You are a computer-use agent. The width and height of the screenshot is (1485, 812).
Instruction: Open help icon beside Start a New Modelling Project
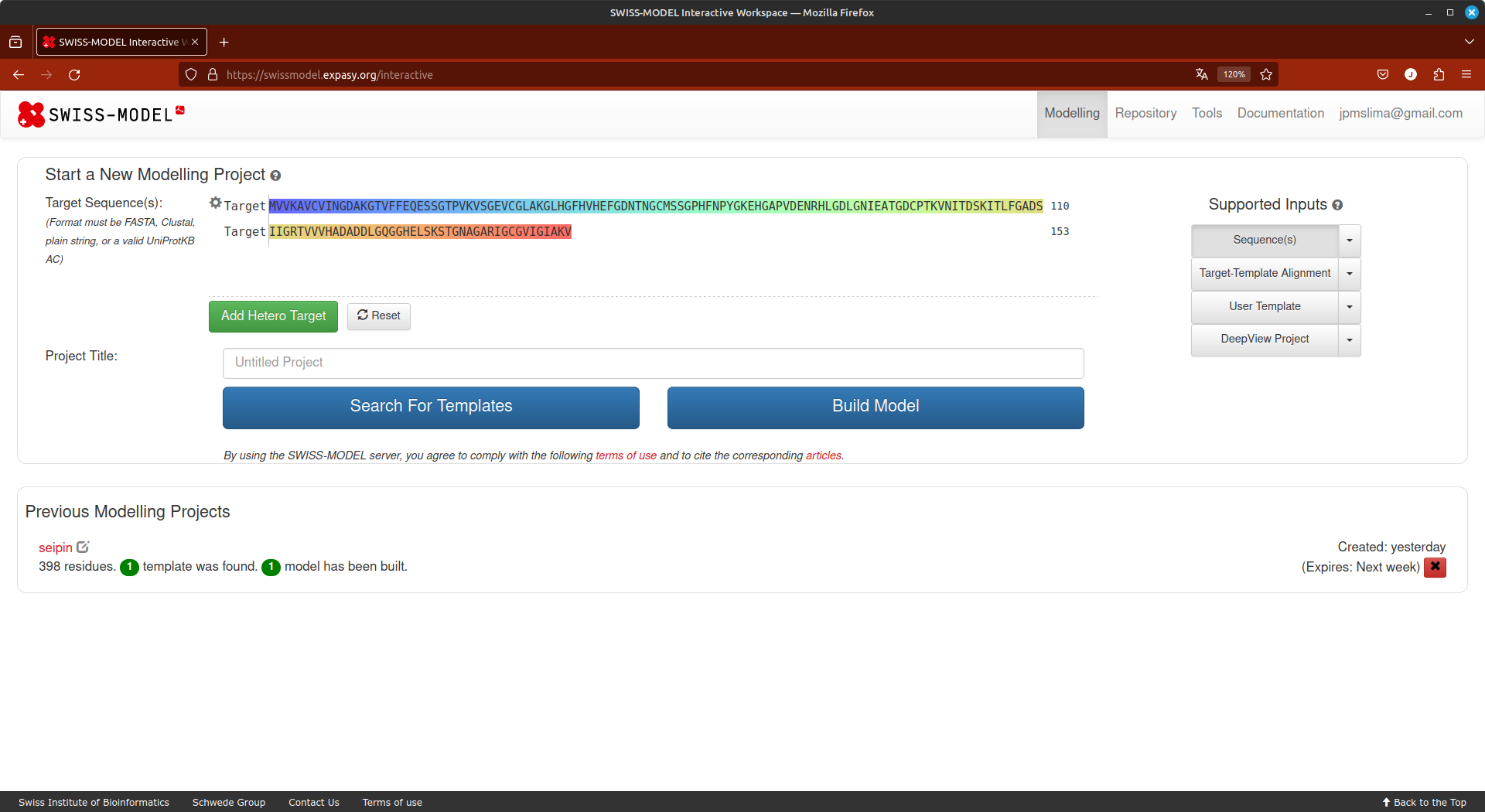[275, 176]
